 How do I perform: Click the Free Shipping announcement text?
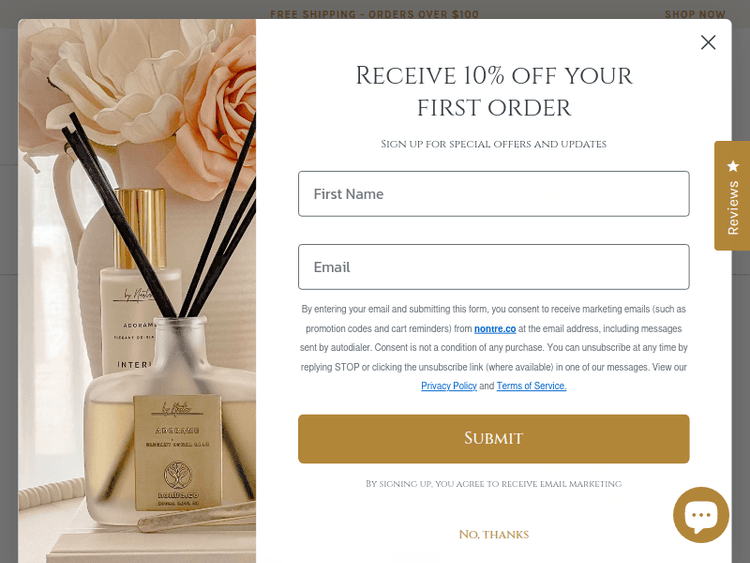pyautogui.click(x=375, y=14)
